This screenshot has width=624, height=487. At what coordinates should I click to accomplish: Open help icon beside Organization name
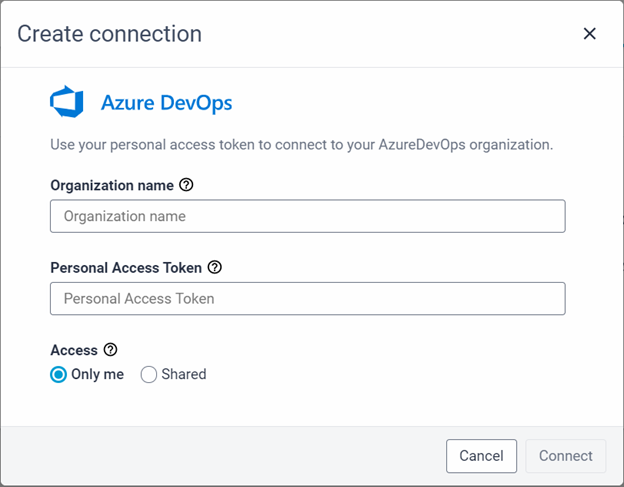(186, 185)
